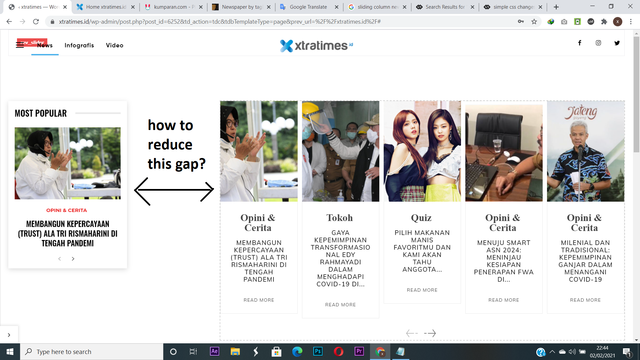Screen dimensions: 640x360
Task: Open the Most Popular post thumbnail
Action: pos(68,163)
